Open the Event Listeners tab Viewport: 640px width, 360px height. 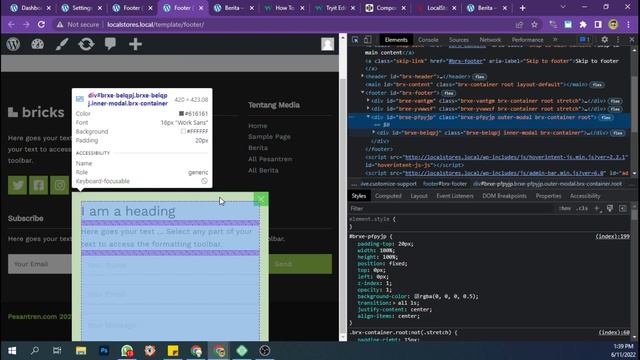point(455,196)
